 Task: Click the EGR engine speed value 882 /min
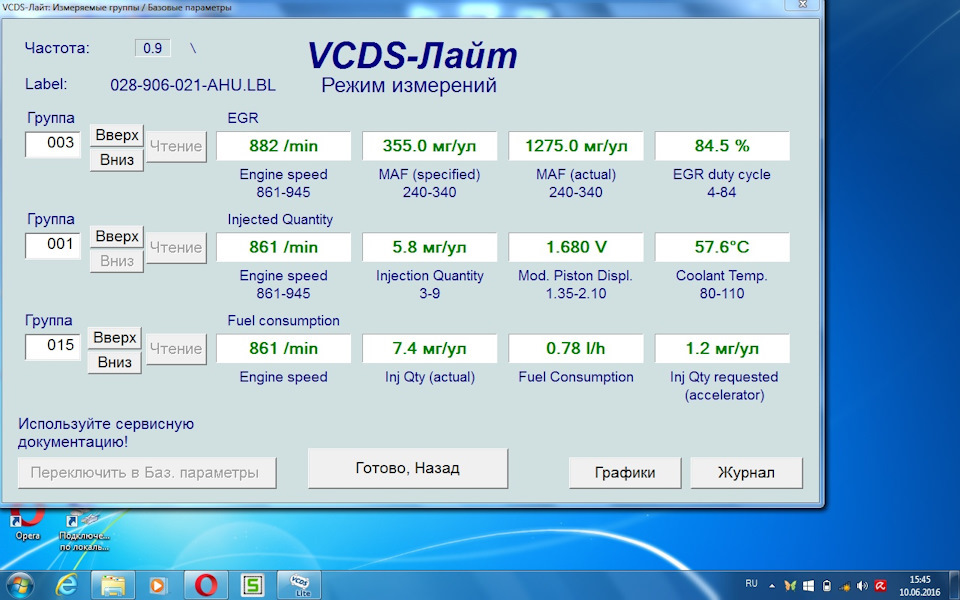pyautogui.click(x=283, y=146)
